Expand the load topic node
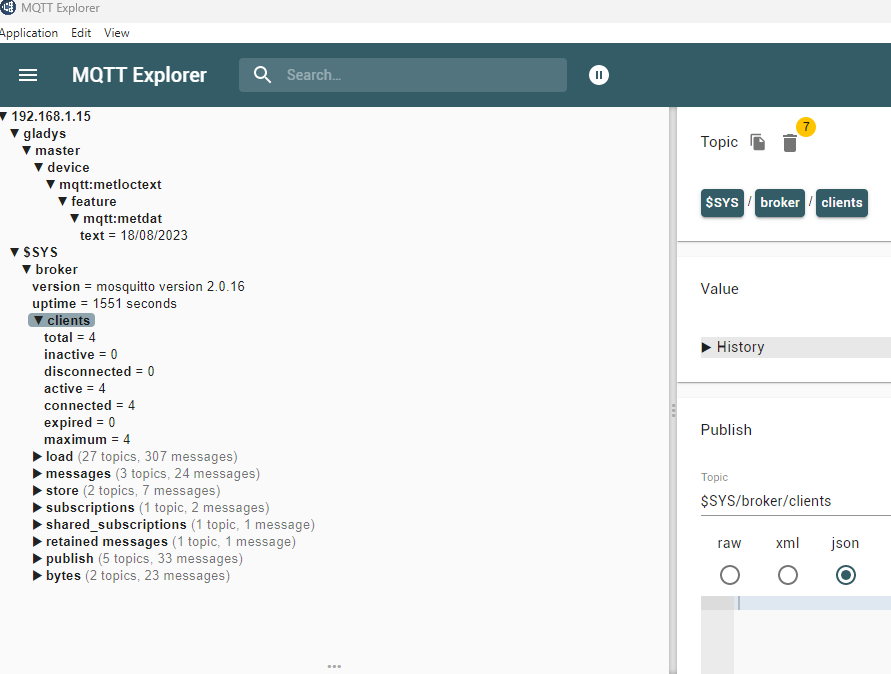Image resolution: width=891 pixels, height=674 pixels. coord(38,457)
